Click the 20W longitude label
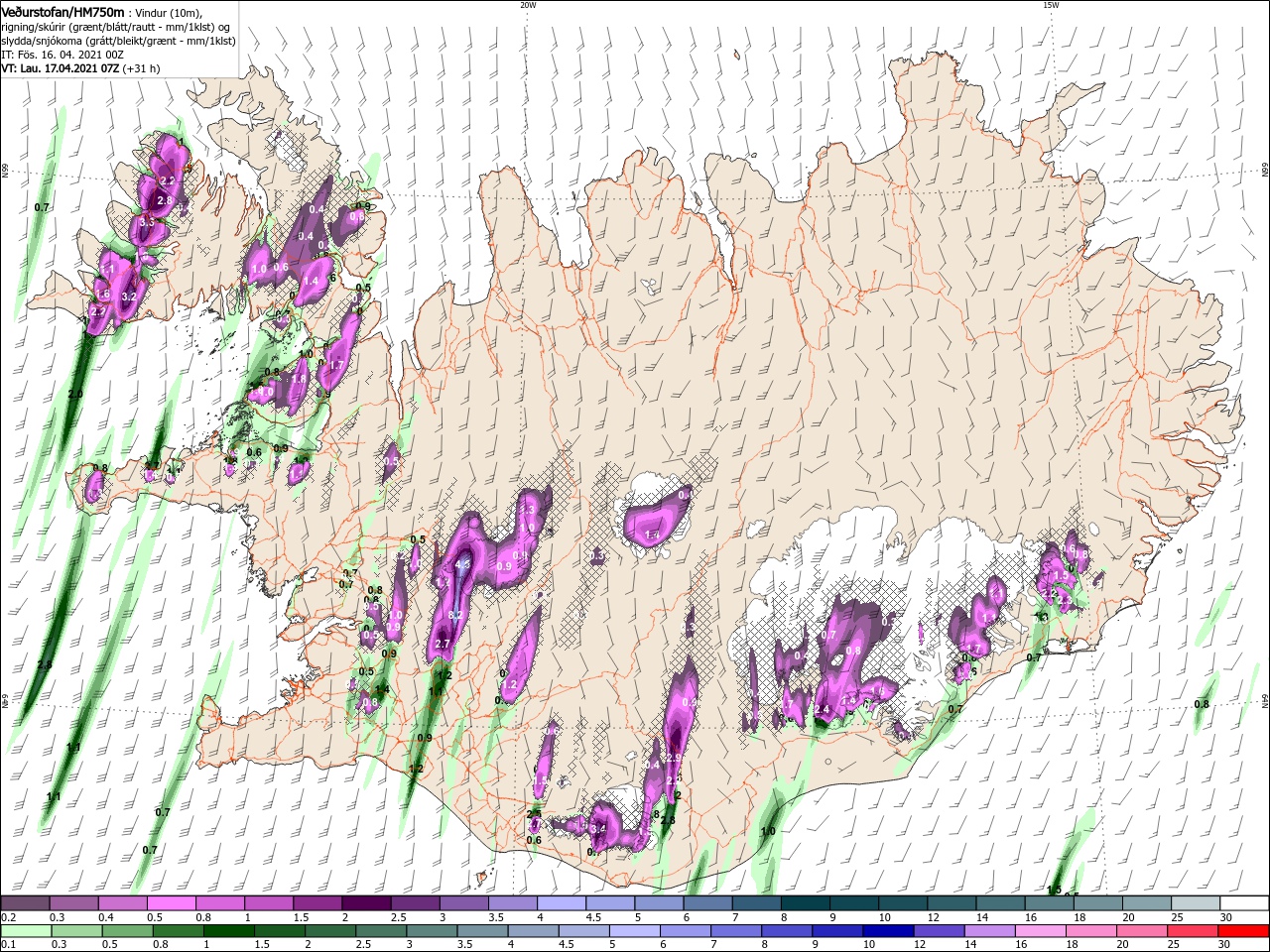 click(x=528, y=5)
